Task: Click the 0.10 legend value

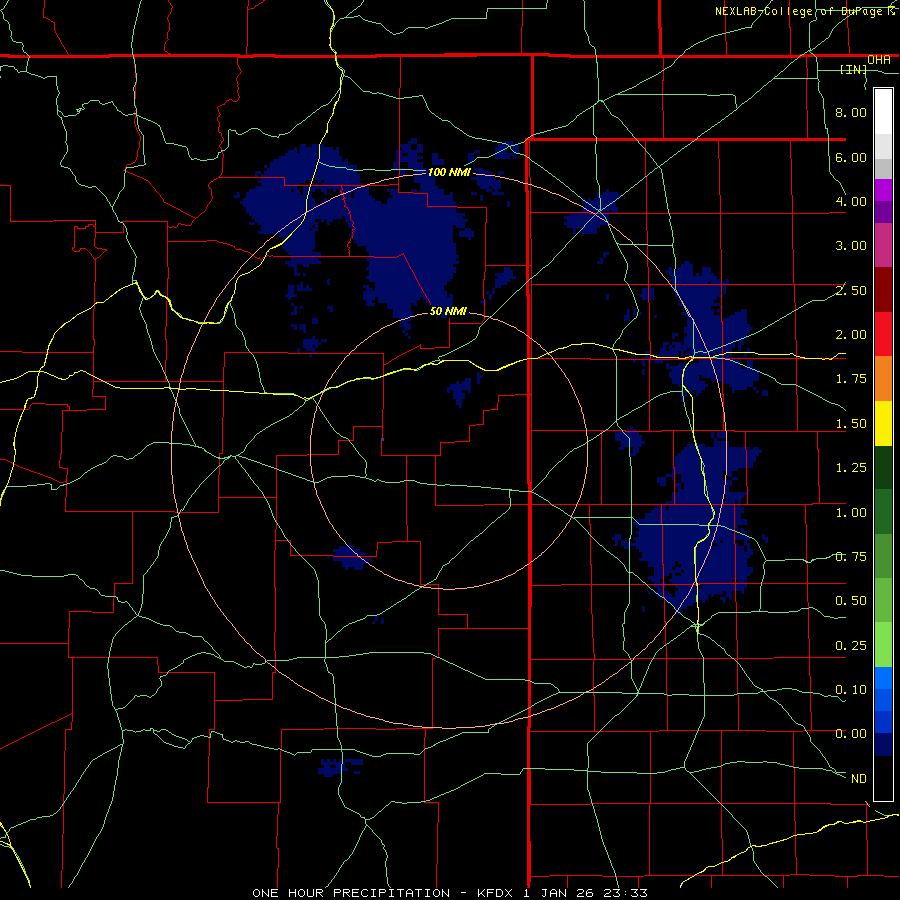Action: tap(851, 690)
